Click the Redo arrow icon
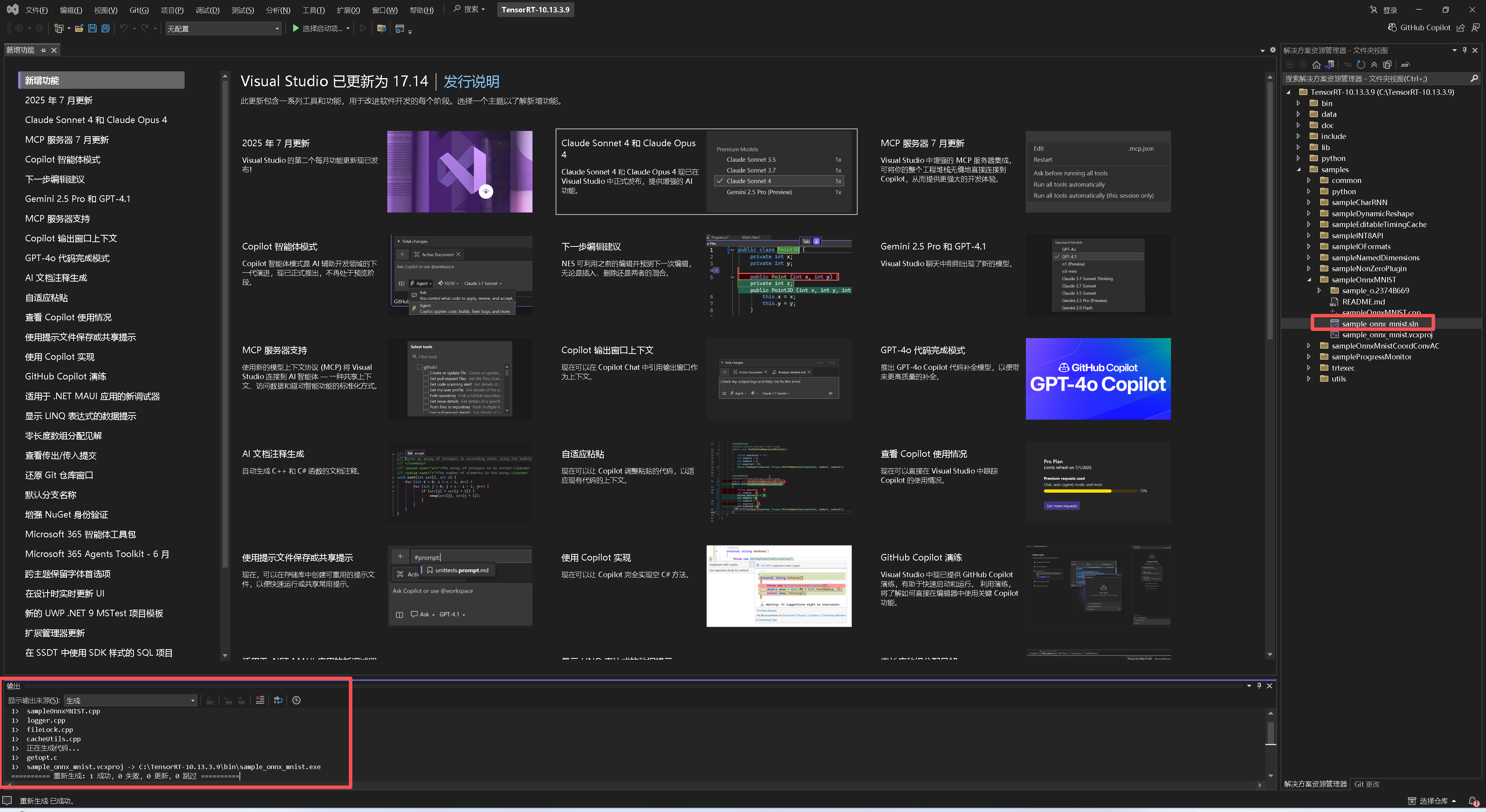This screenshot has width=1486, height=812. [145, 28]
